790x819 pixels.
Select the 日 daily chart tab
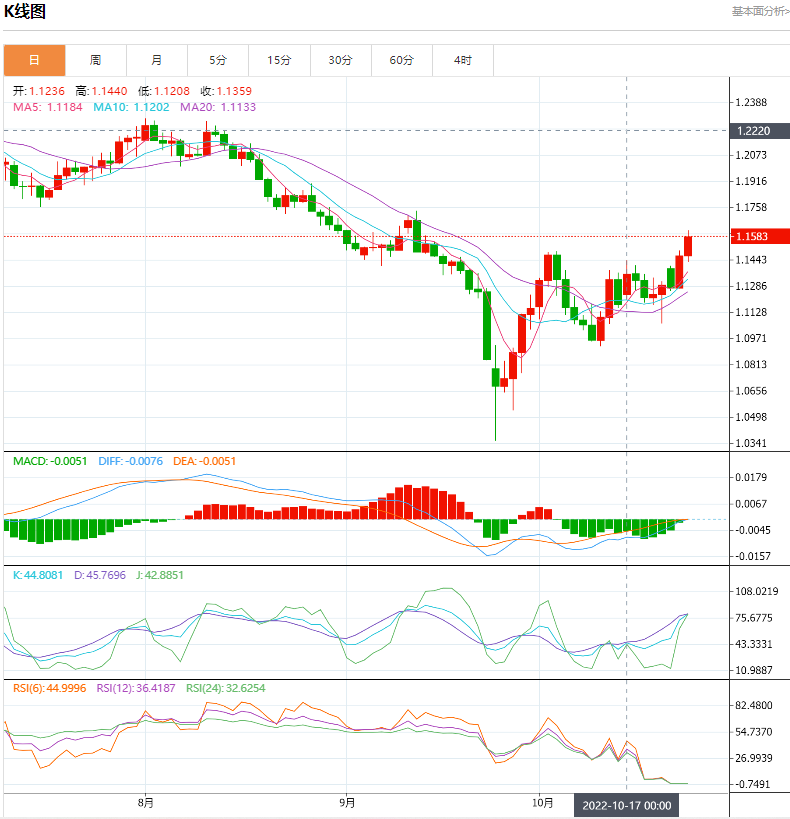[x=34, y=61]
